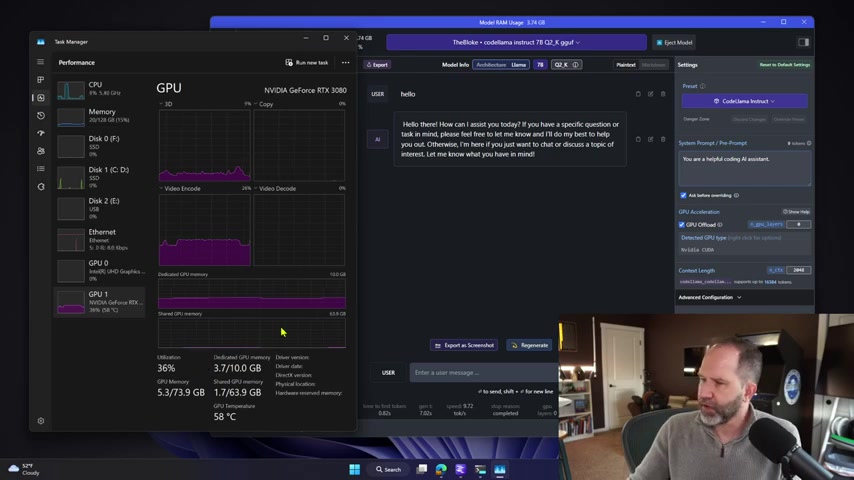854x480 pixels.
Task: Click the Regenerate button
Action: click(529, 345)
